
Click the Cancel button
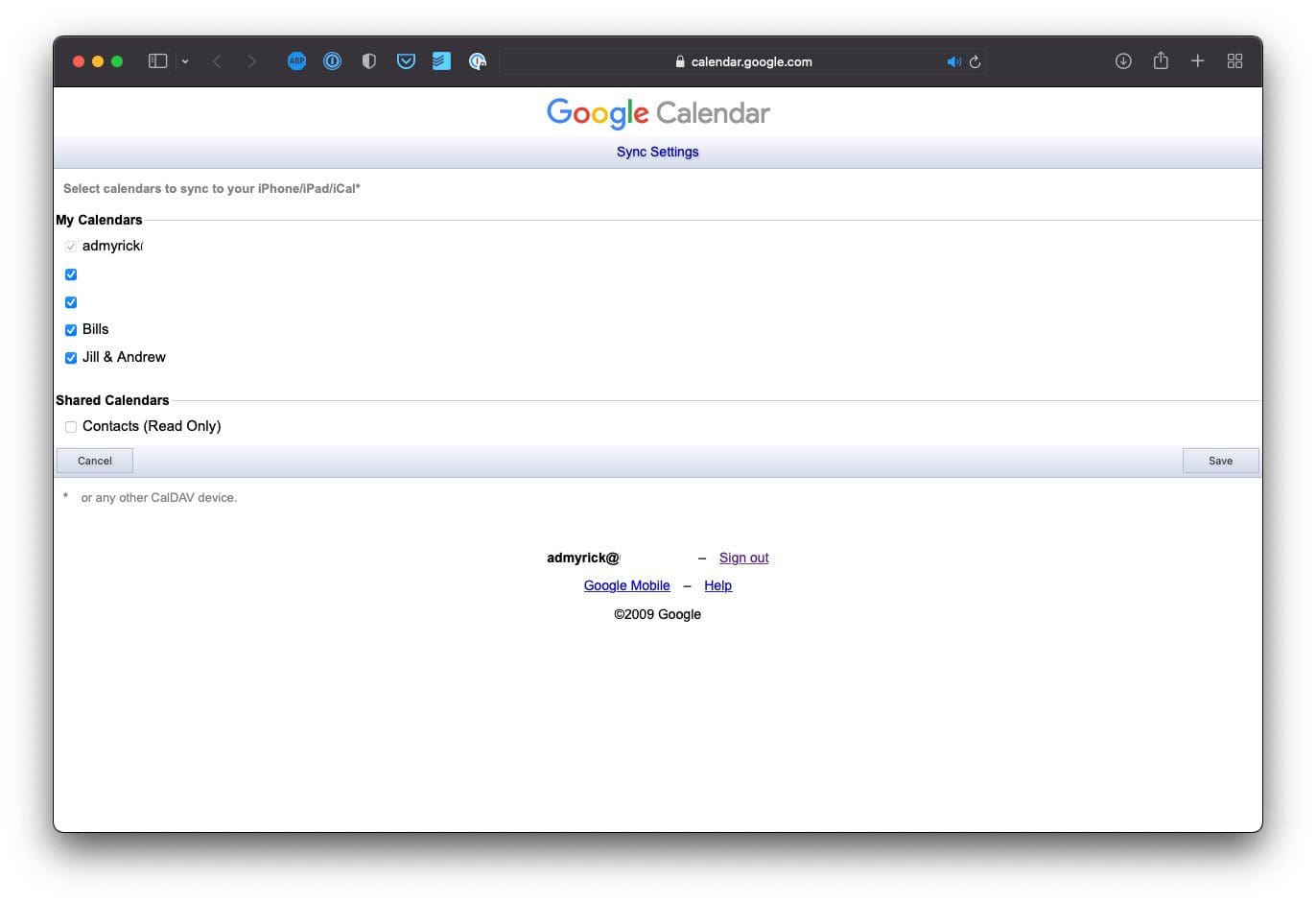(x=95, y=461)
